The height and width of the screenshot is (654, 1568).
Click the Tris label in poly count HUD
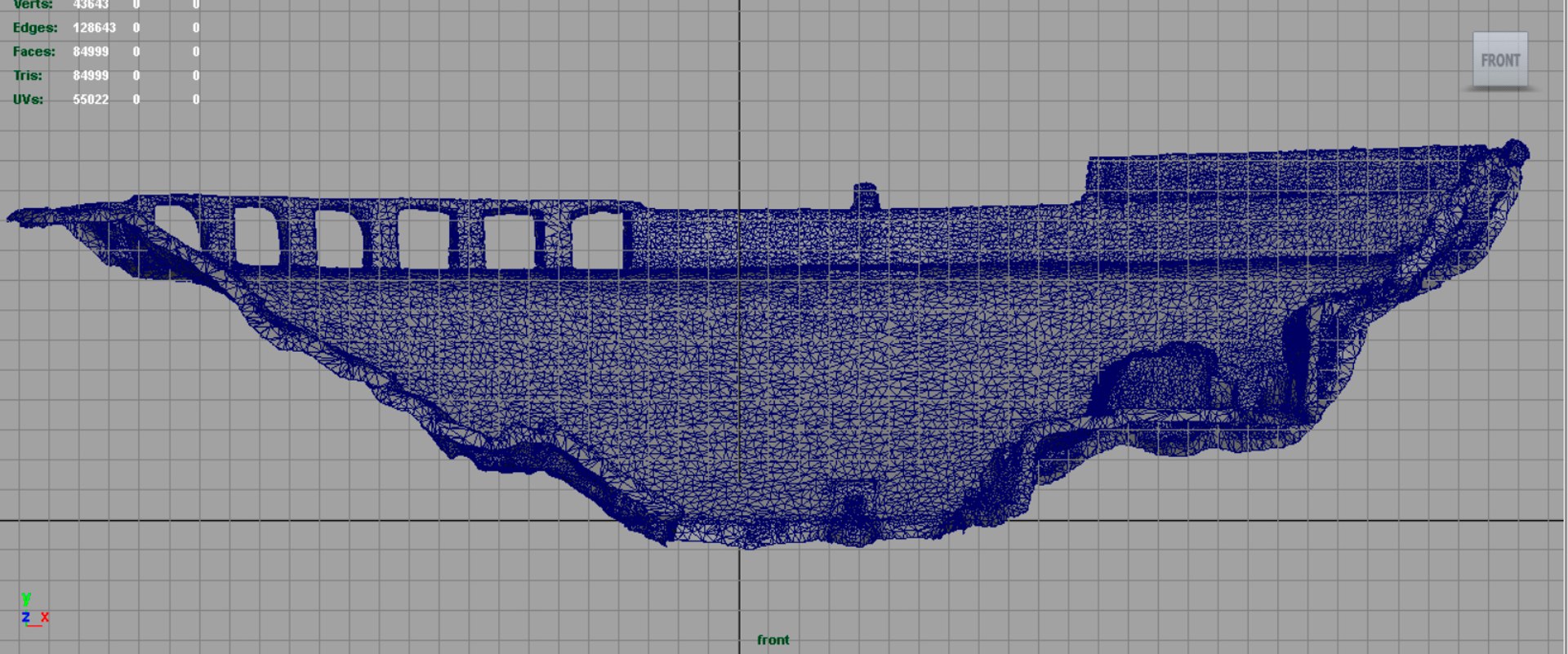tap(28, 75)
